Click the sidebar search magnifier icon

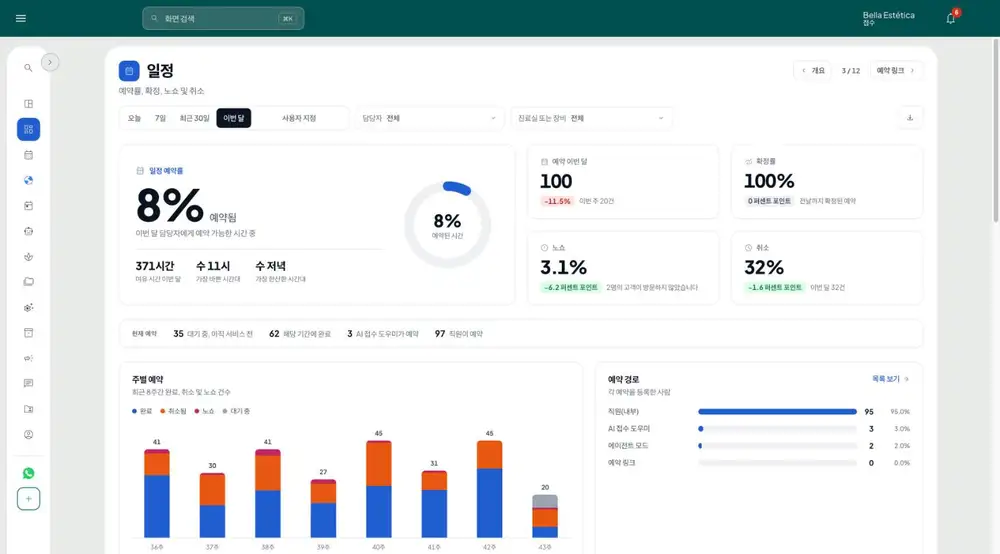click(28, 68)
